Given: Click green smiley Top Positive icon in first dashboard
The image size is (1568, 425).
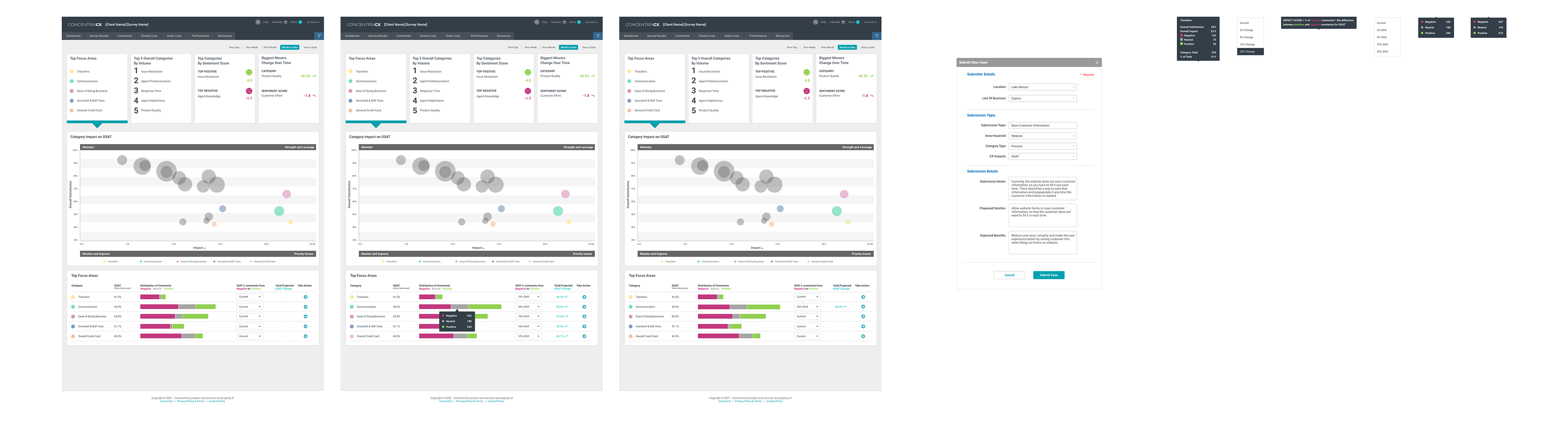Looking at the screenshot, I should (249, 72).
